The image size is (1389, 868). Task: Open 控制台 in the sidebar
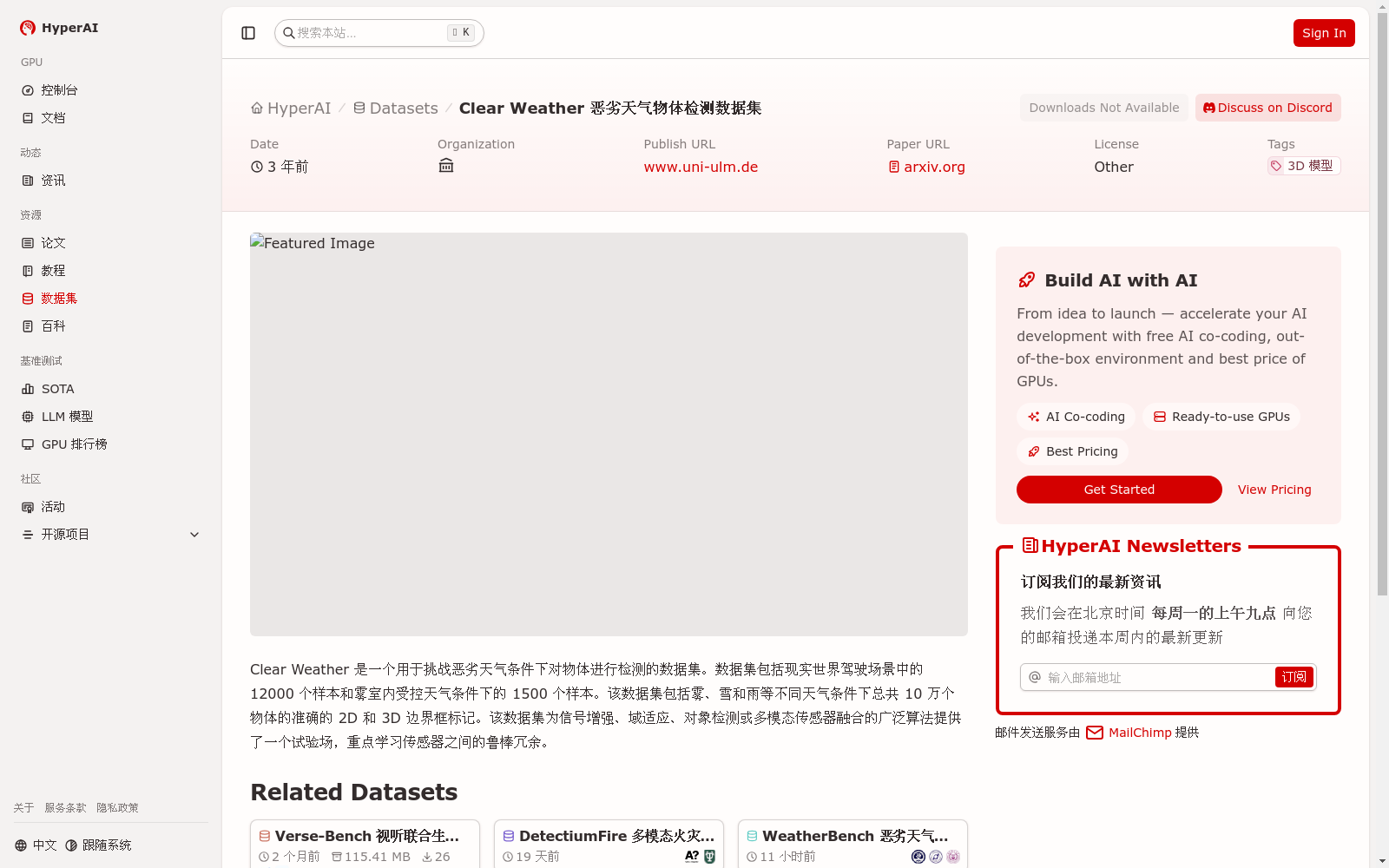(111, 90)
